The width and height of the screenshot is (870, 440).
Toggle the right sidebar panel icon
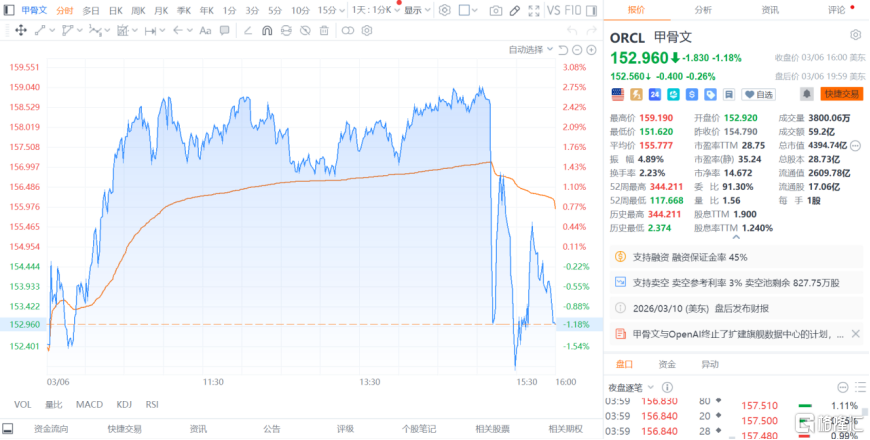pos(590,10)
